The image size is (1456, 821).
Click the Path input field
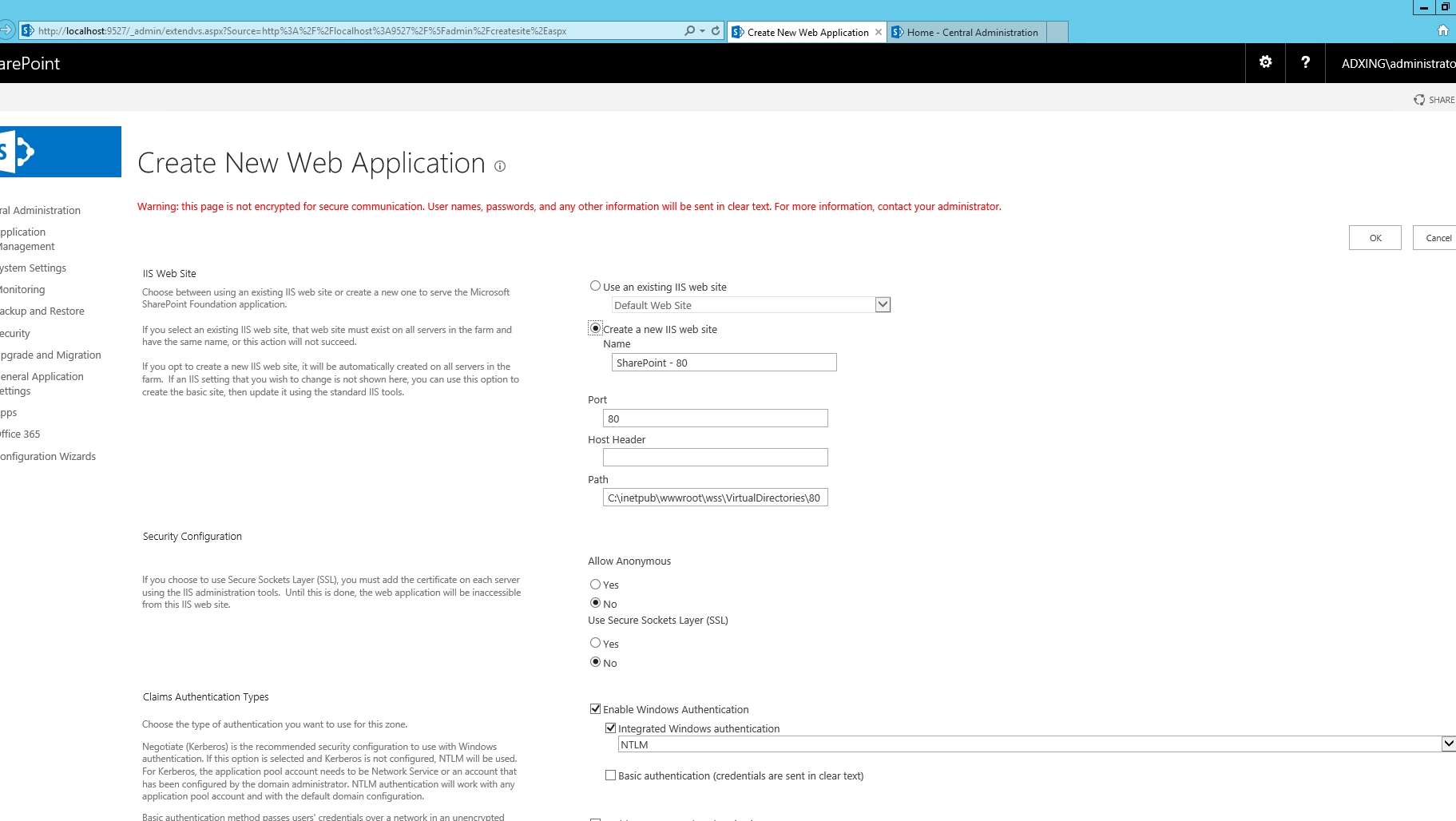pyautogui.click(x=716, y=498)
